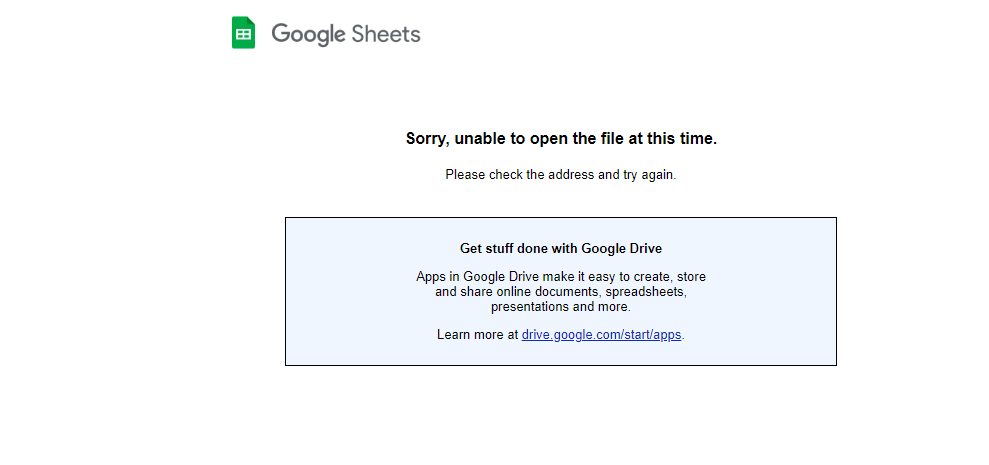
Task: Click the words 'Google Drive' in the bold box heading
Action: click(621, 249)
